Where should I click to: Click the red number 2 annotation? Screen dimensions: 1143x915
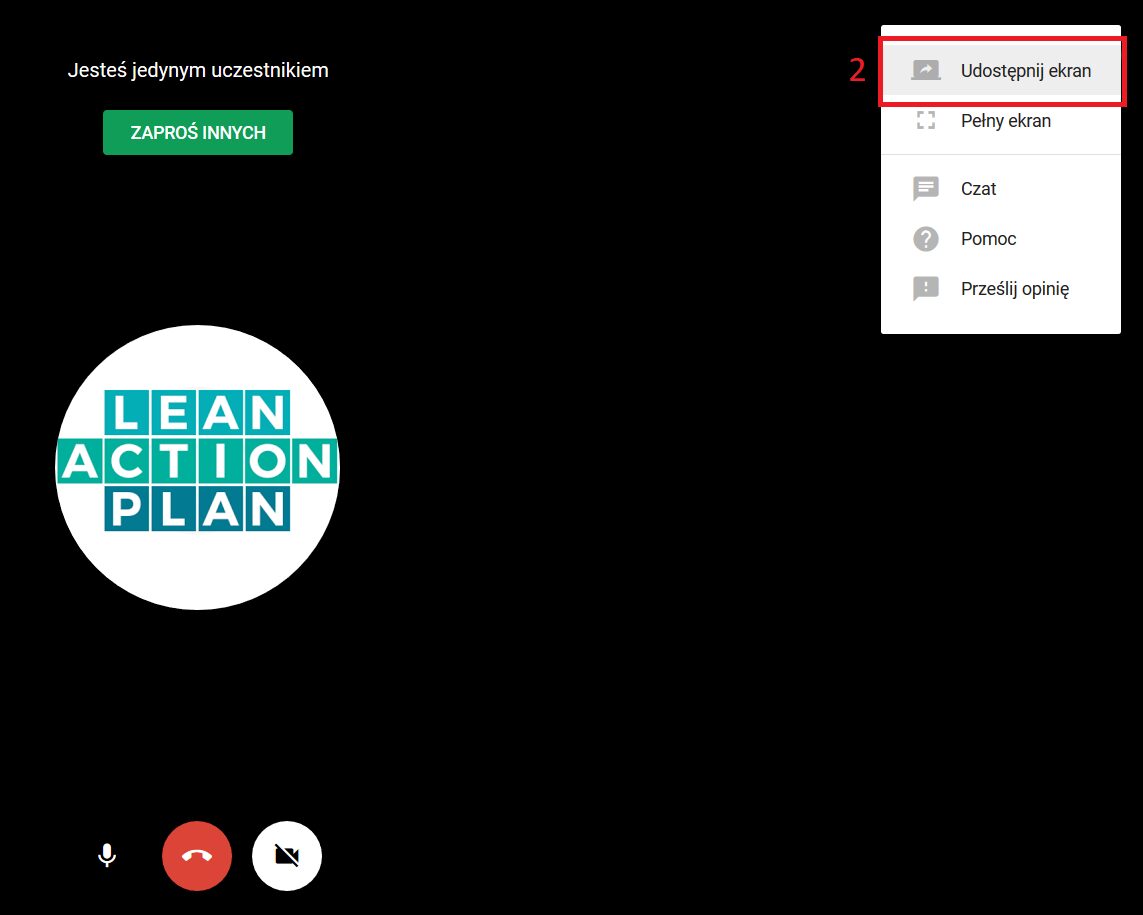857,71
